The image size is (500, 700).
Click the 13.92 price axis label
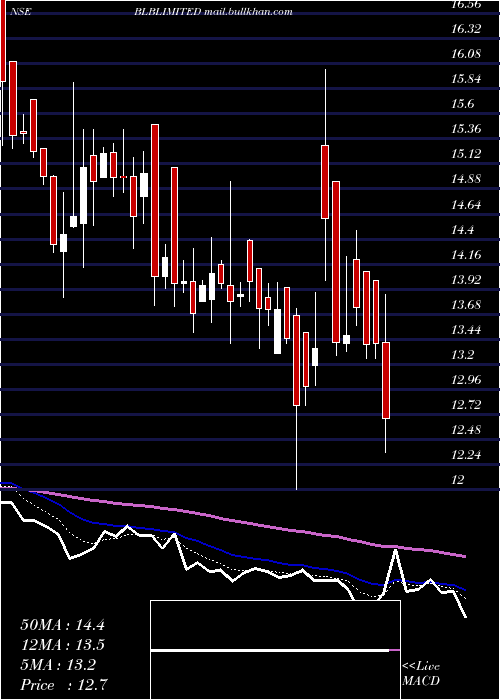click(x=467, y=280)
